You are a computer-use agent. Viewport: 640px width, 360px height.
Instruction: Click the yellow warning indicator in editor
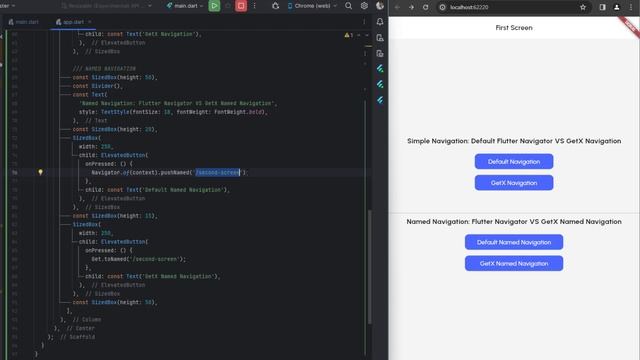(x=349, y=35)
